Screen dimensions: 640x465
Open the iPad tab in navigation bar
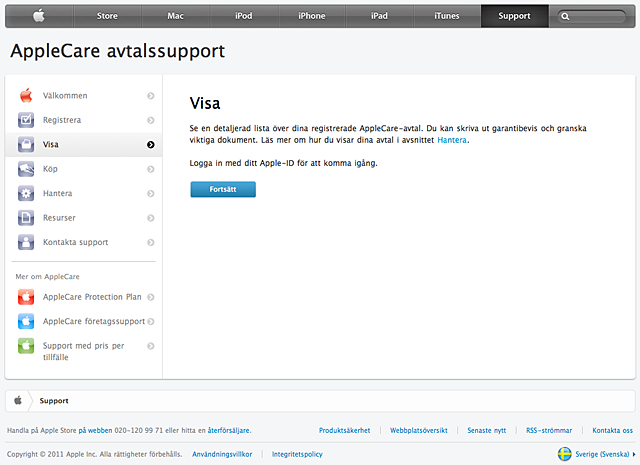(x=379, y=16)
